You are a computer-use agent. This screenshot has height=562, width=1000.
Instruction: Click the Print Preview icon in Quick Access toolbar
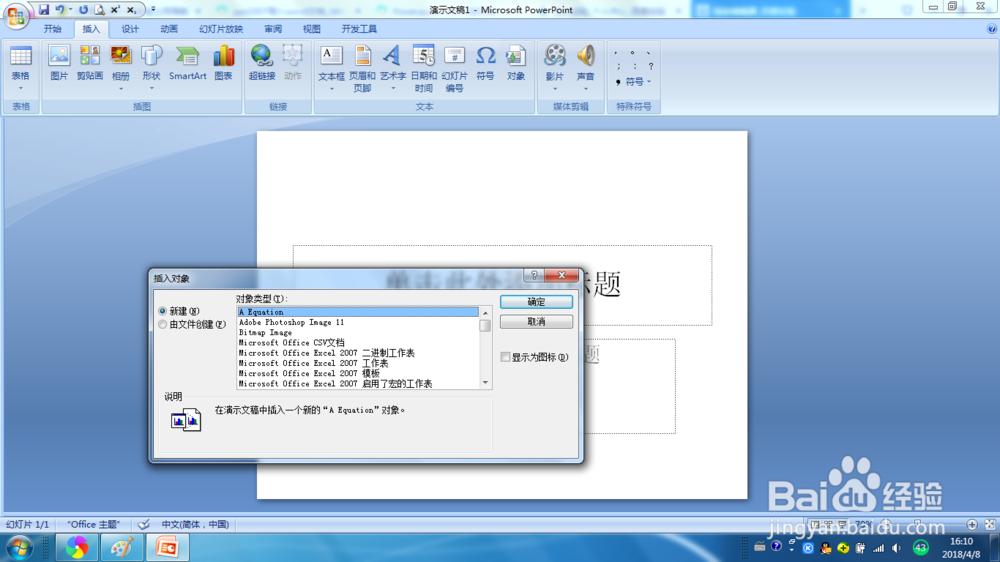(99, 10)
